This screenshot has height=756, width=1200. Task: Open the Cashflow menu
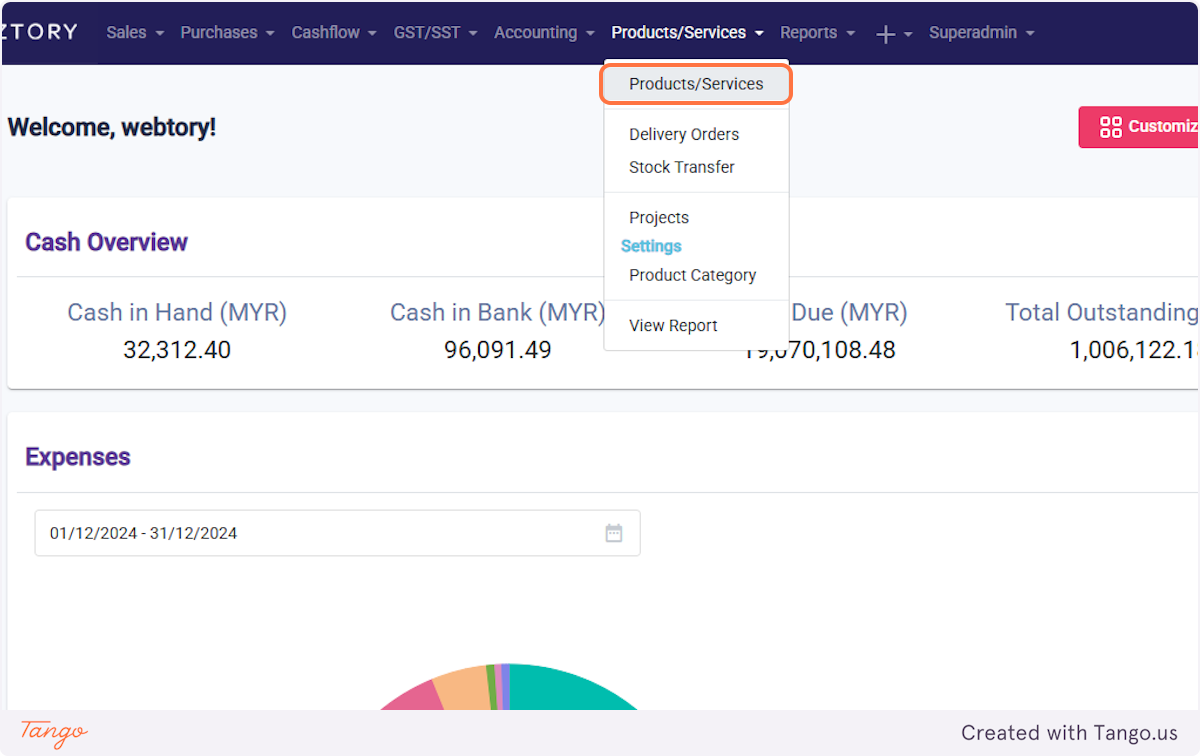(334, 32)
